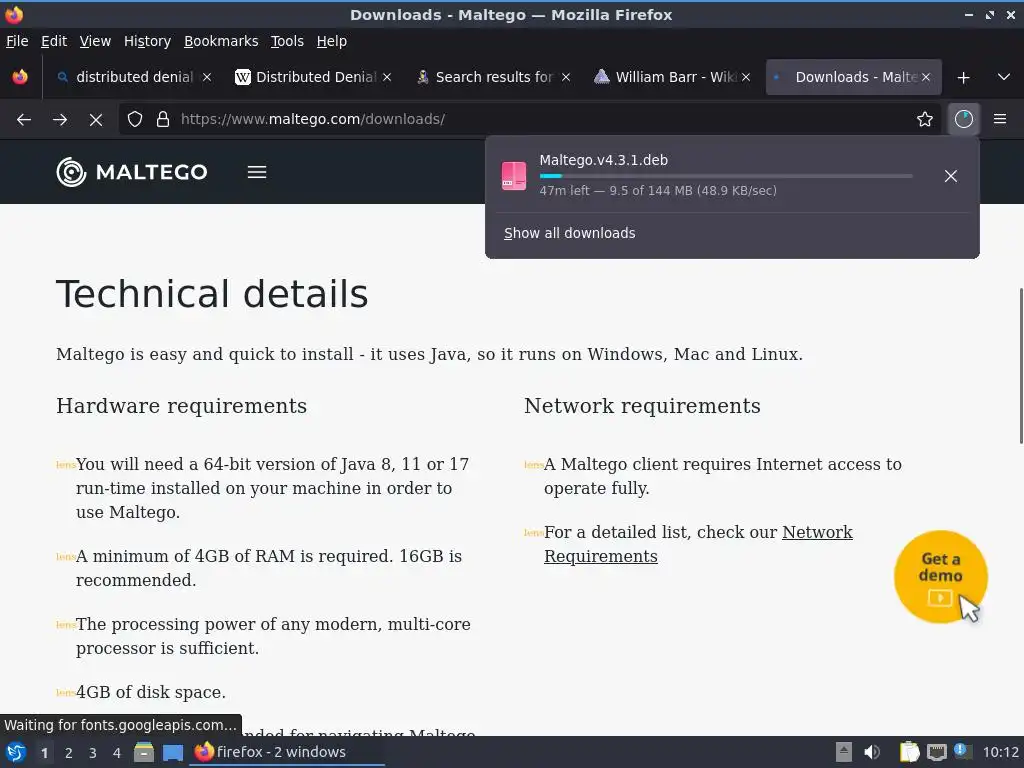Screen dimensions: 1024x768
Task: Go forward using the forward arrow
Action: (x=60, y=120)
